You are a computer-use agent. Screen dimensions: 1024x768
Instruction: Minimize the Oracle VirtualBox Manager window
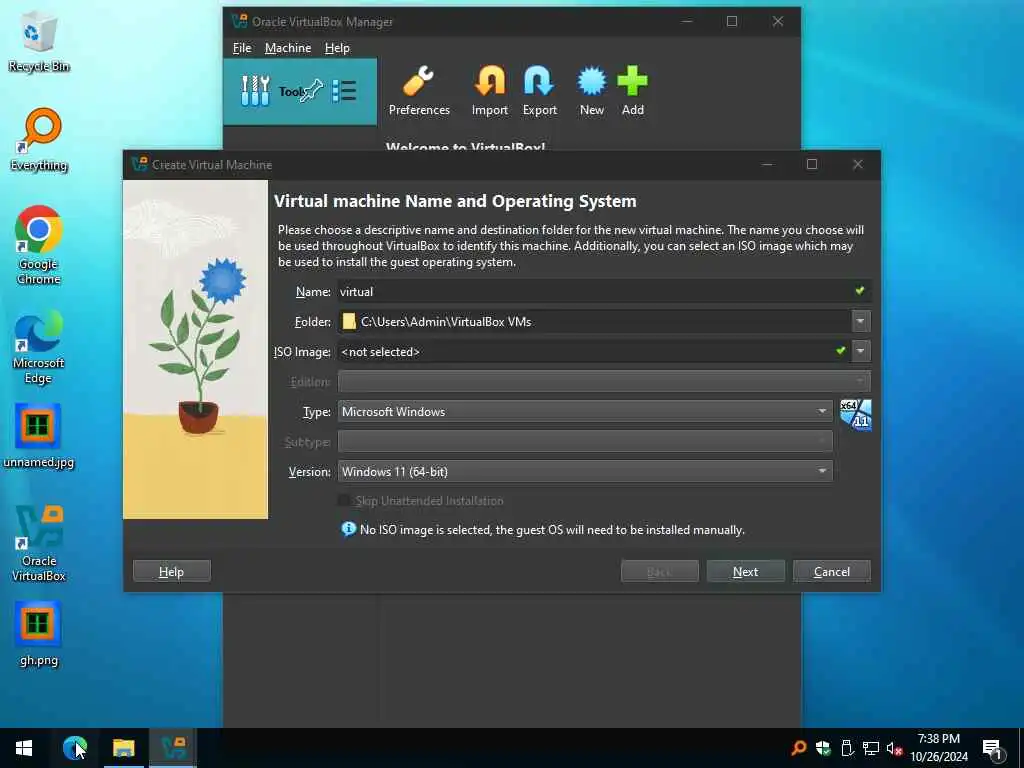686,21
